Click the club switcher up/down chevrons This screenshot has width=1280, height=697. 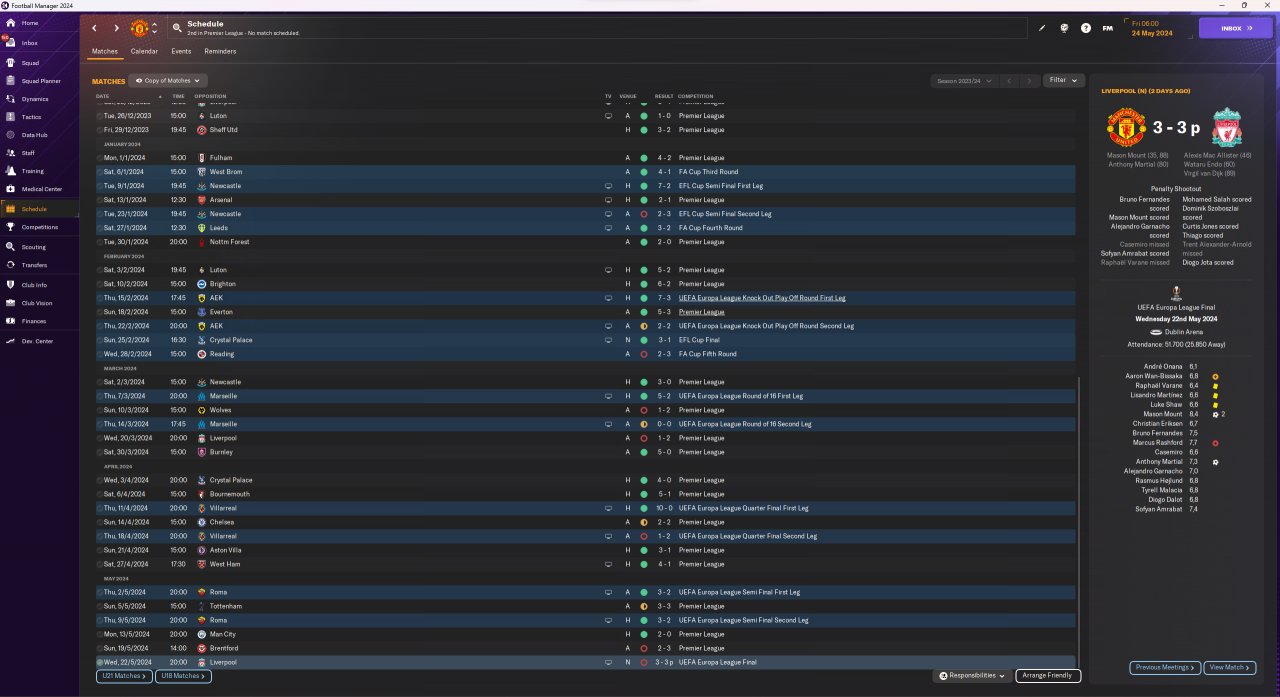coord(154,28)
